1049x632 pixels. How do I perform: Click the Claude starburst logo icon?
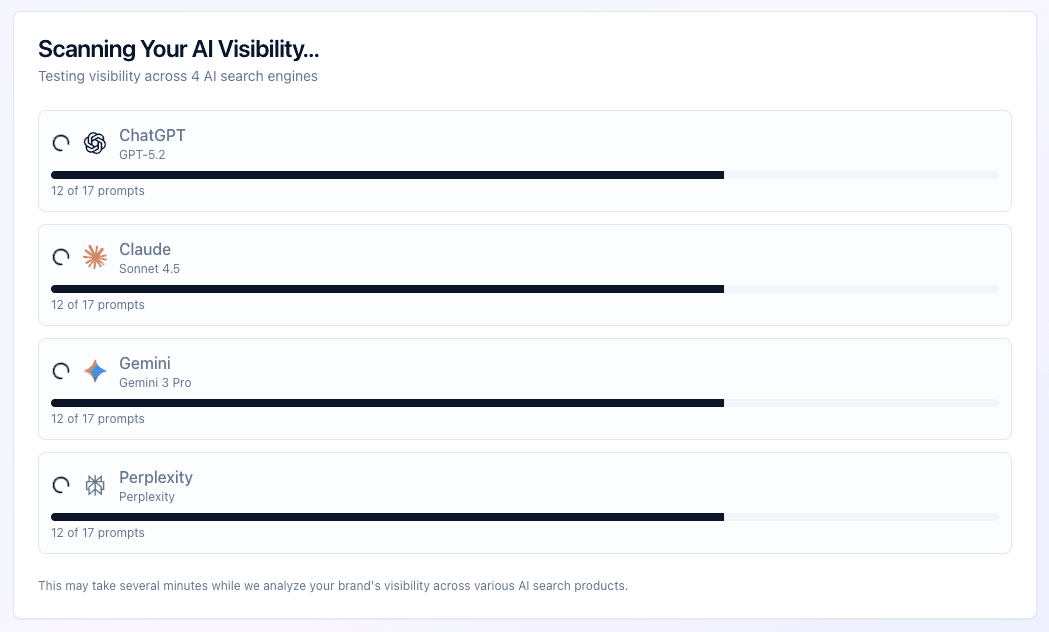(95, 257)
